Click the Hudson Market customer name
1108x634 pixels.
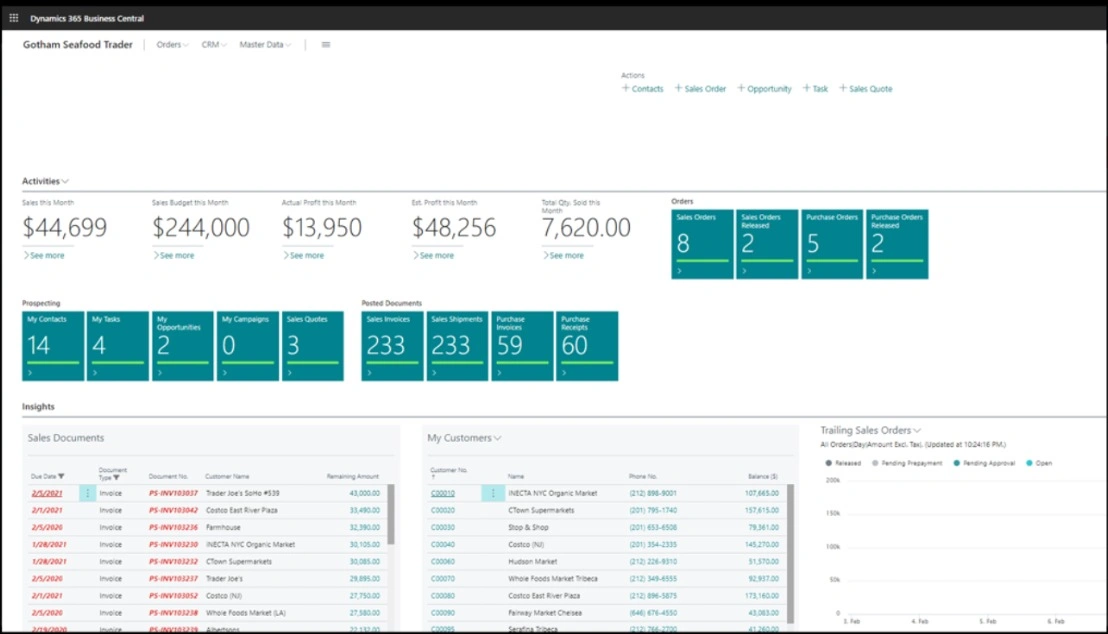click(533, 561)
